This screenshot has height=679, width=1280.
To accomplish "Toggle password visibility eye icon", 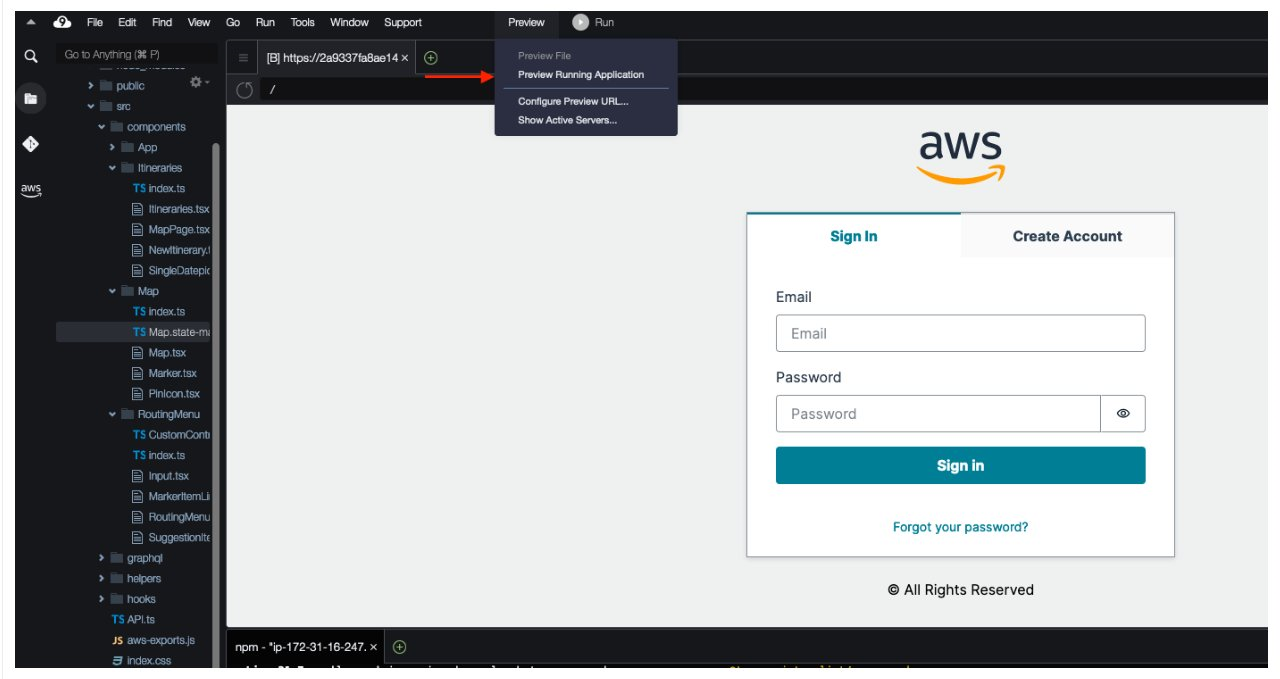I will tap(1123, 413).
